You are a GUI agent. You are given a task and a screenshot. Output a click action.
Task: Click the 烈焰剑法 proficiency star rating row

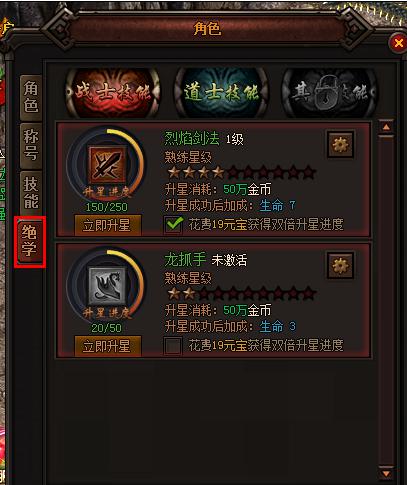pos(241,172)
